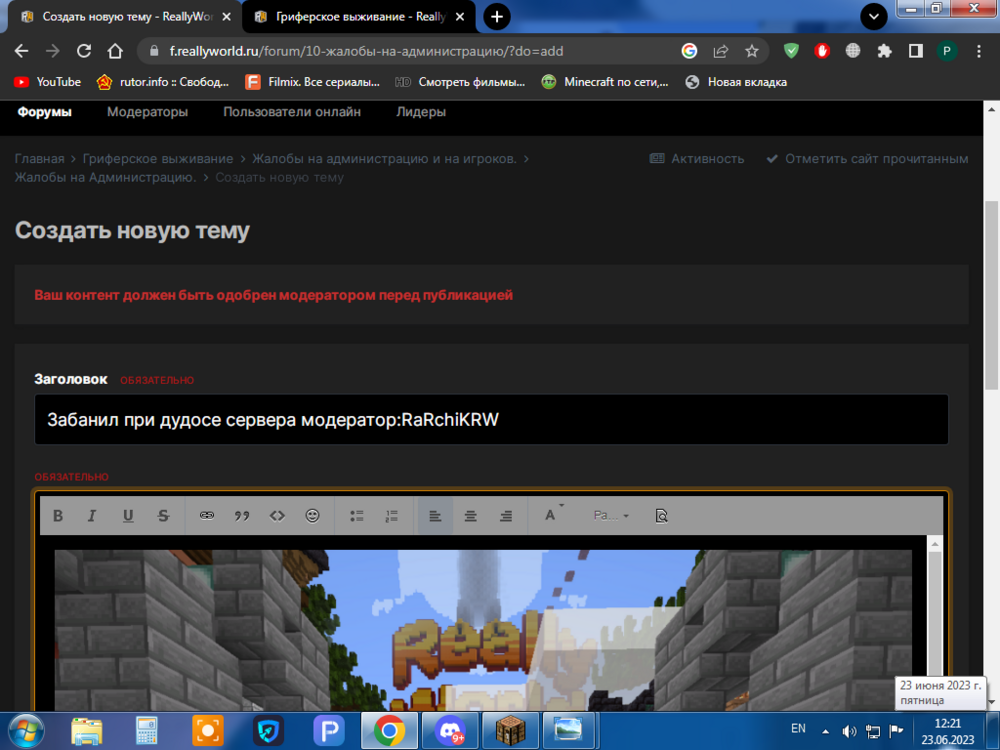Select the Форумы menu item
The image size is (1000, 750).
(44, 112)
